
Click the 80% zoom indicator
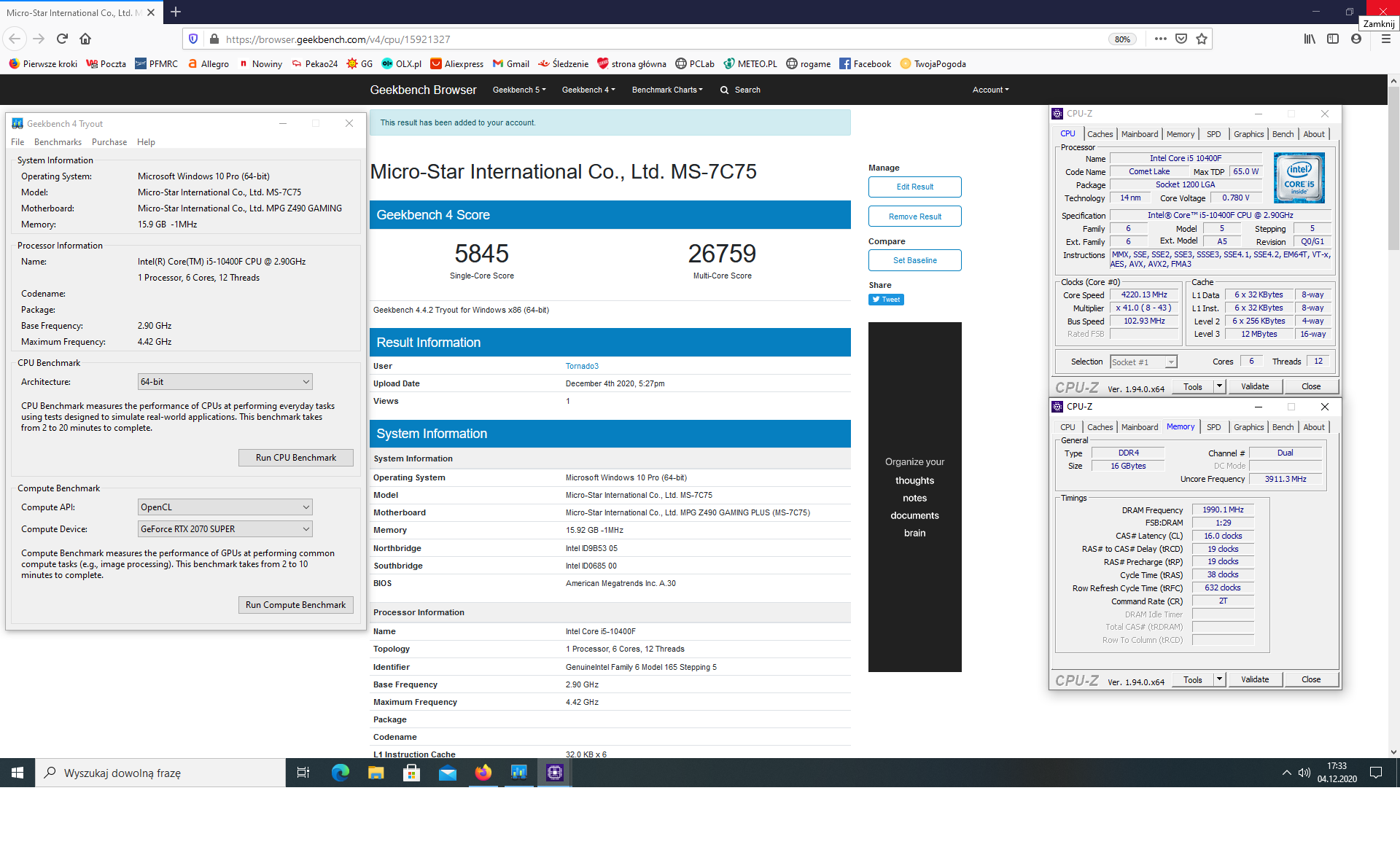click(x=1122, y=39)
